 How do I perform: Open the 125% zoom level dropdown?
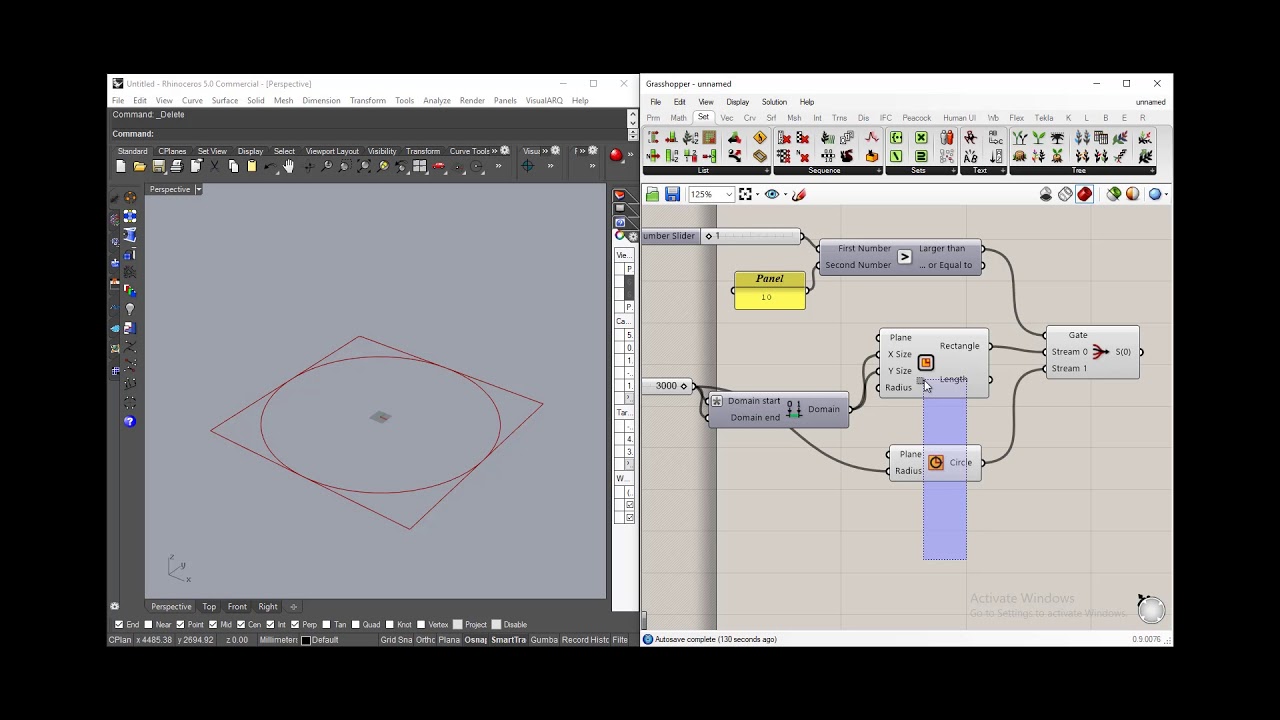click(x=728, y=194)
